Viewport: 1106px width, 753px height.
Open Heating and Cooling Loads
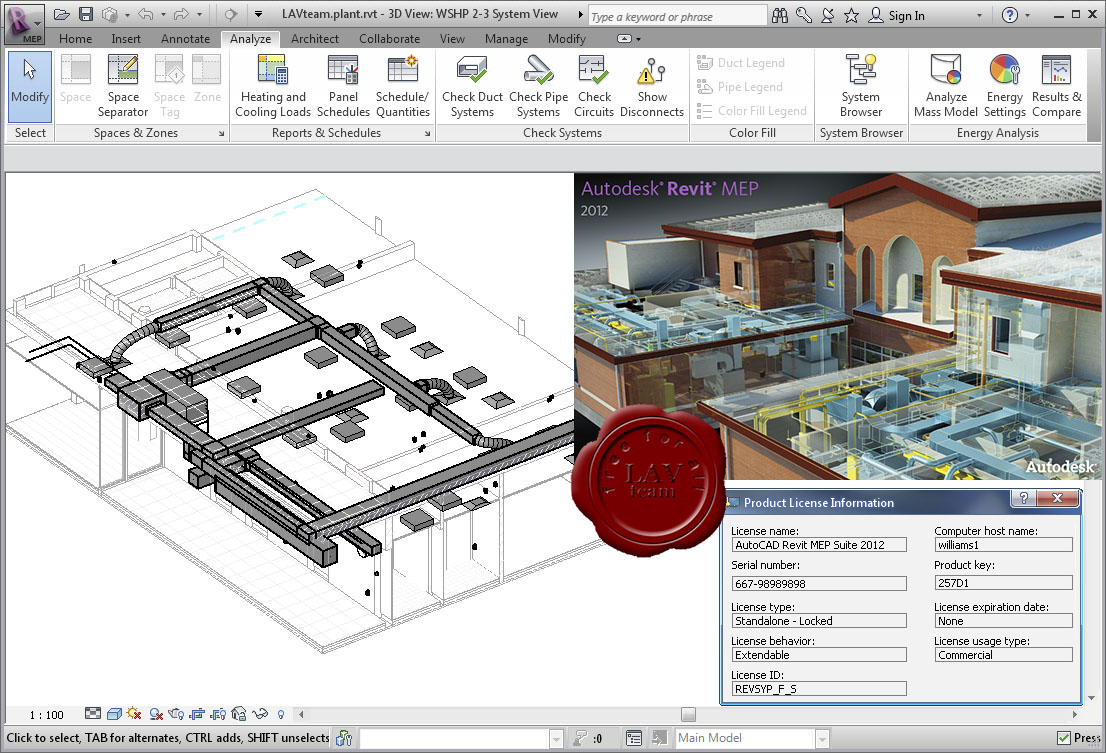point(273,86)
